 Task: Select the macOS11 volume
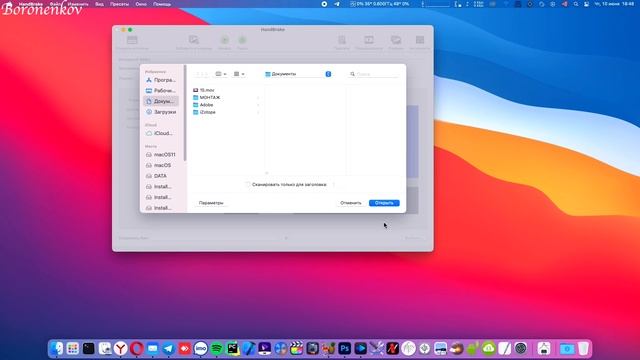pos(161,155)
